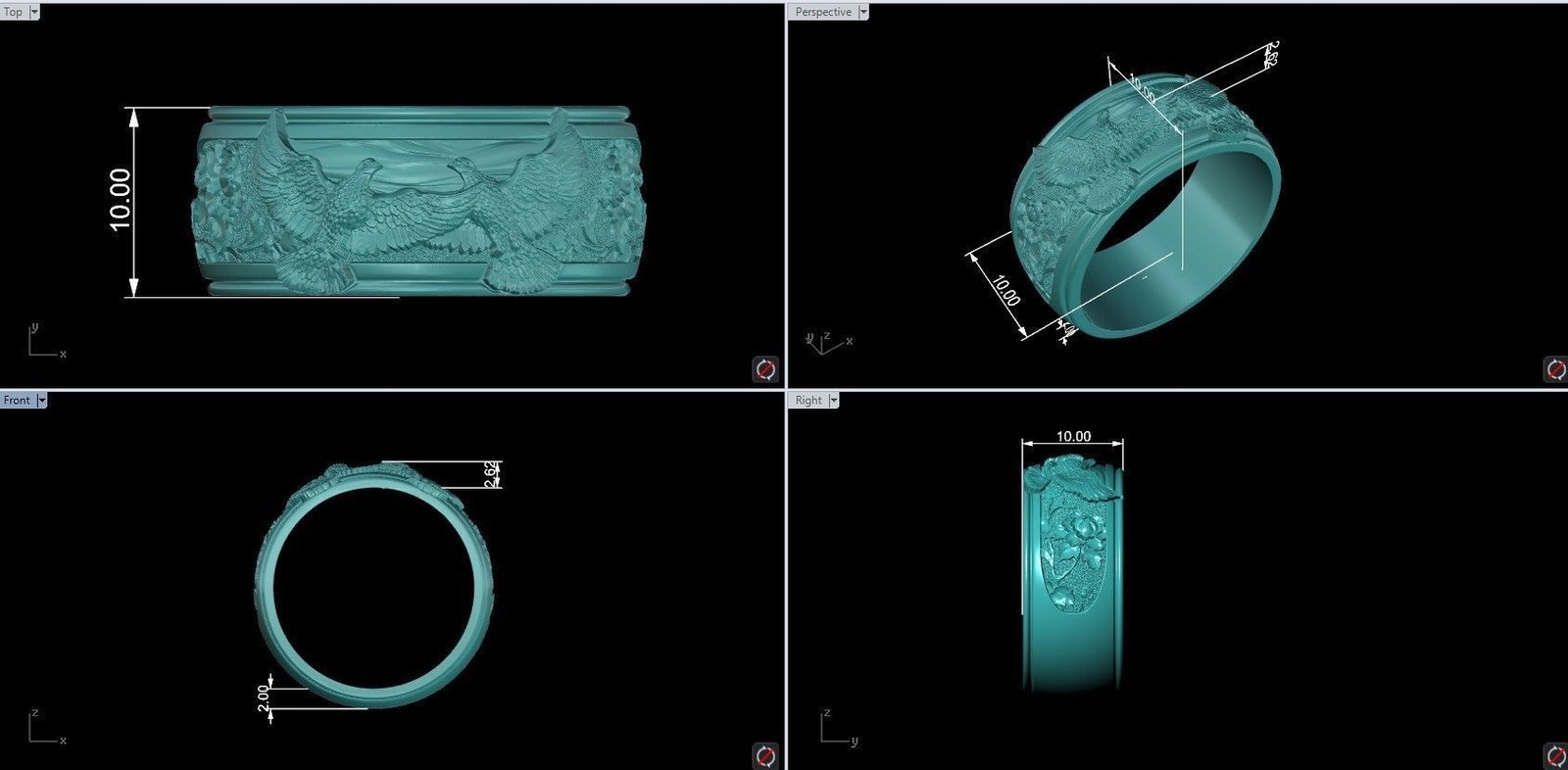Click the Front viewport title

[x=17, y=400]
